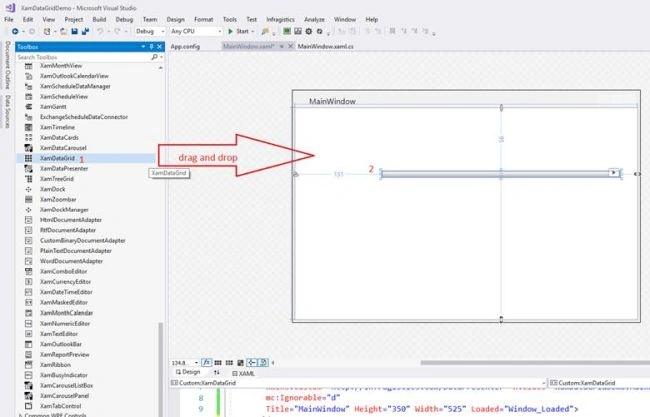Click HtmlDocumentAdapter in Toolbox list
The image size is (650, 417).
click(x=71, y=220)
